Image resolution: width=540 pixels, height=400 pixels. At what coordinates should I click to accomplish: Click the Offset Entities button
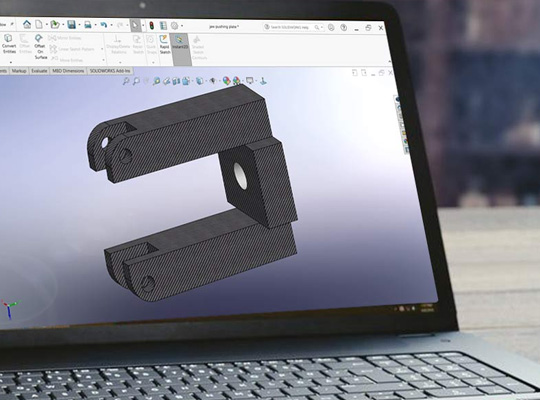[x=25, y=44]
